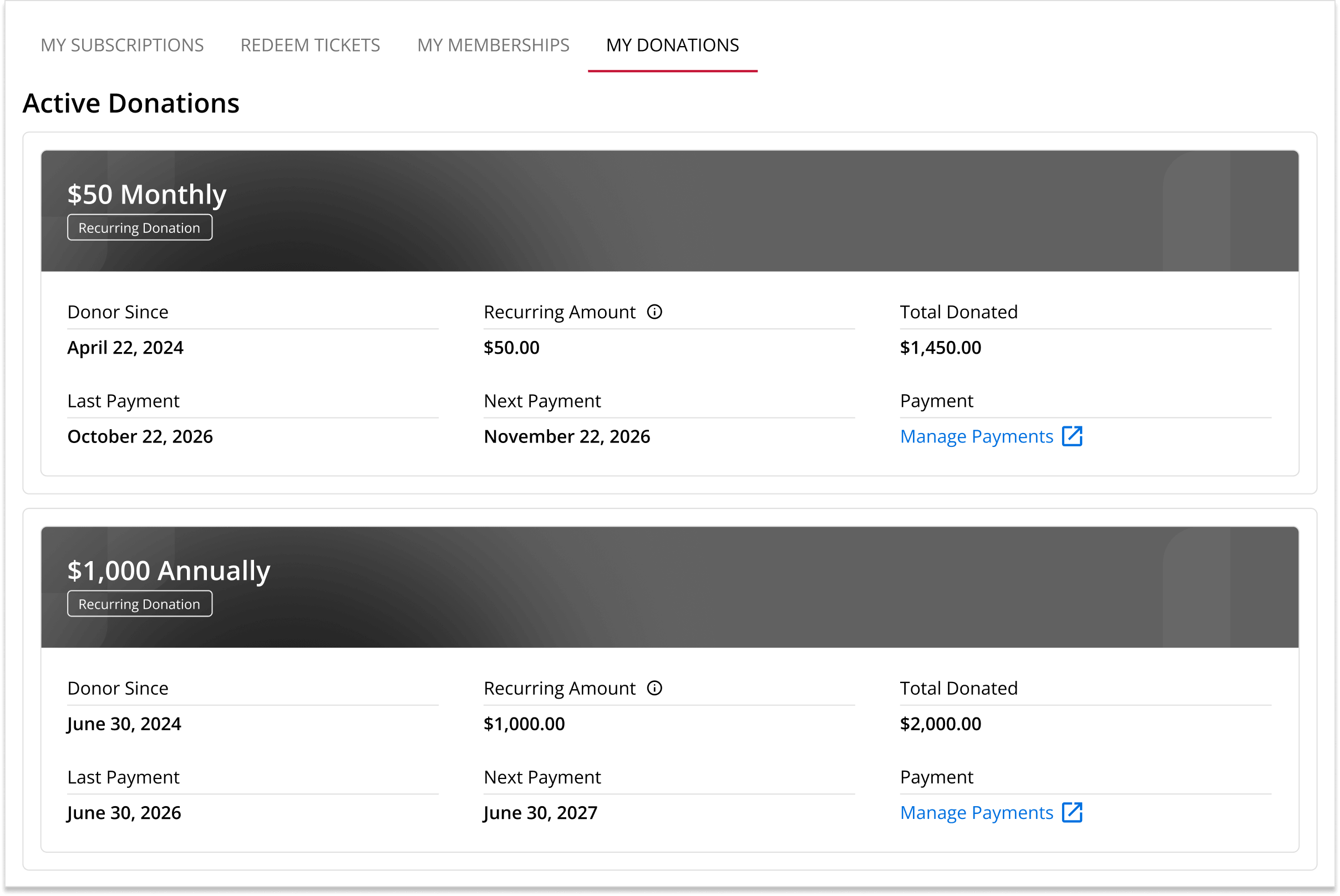The image size is (1340, 896).
Task: Click the "Active Donations" heading
Action: point(131,104)
